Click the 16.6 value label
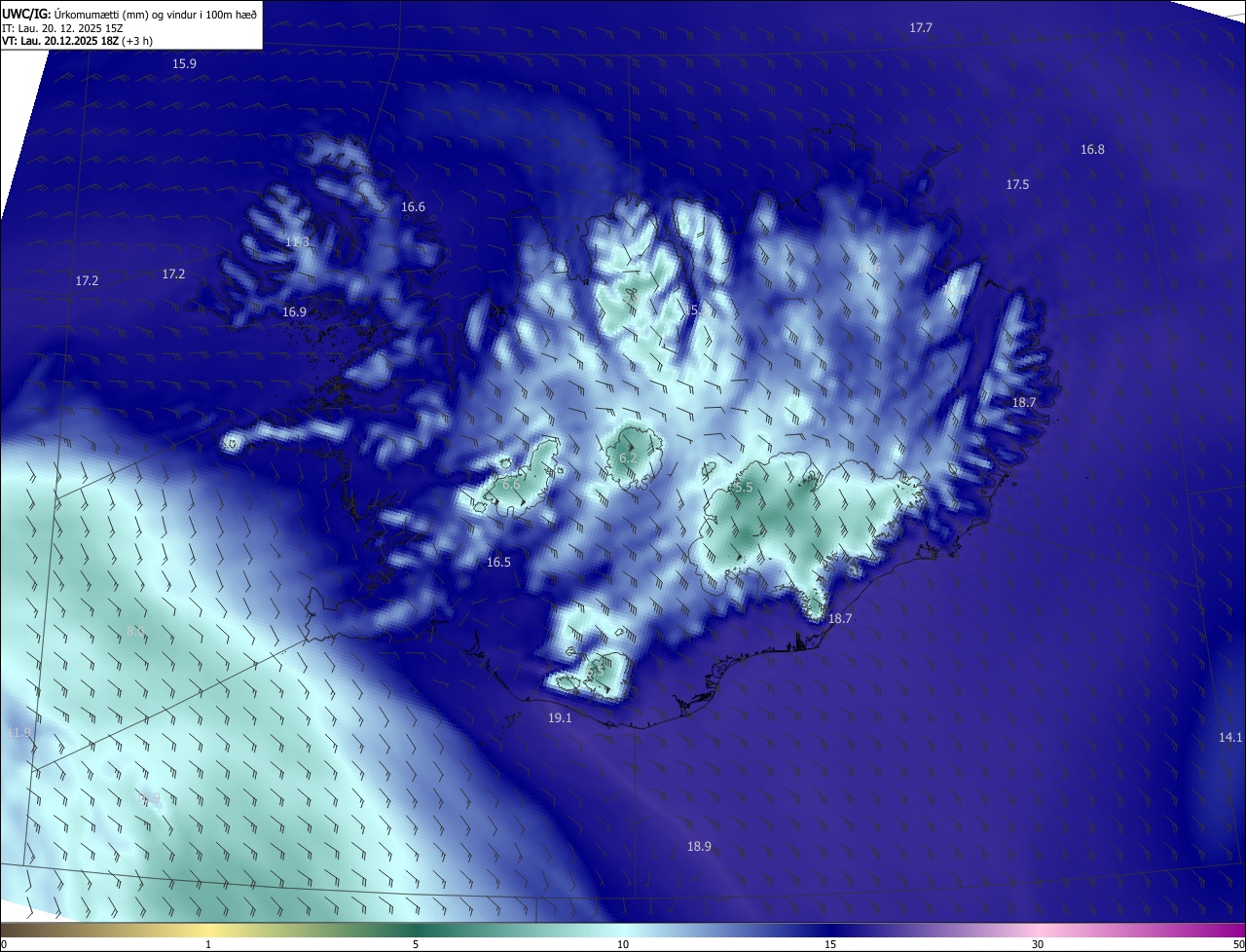Screen dimensions: 1246x952 point(413,207)
